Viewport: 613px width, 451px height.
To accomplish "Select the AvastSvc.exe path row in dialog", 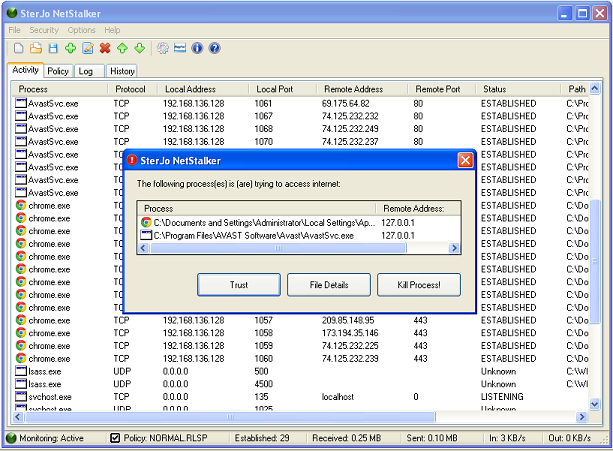I will (x=299, y=235).
